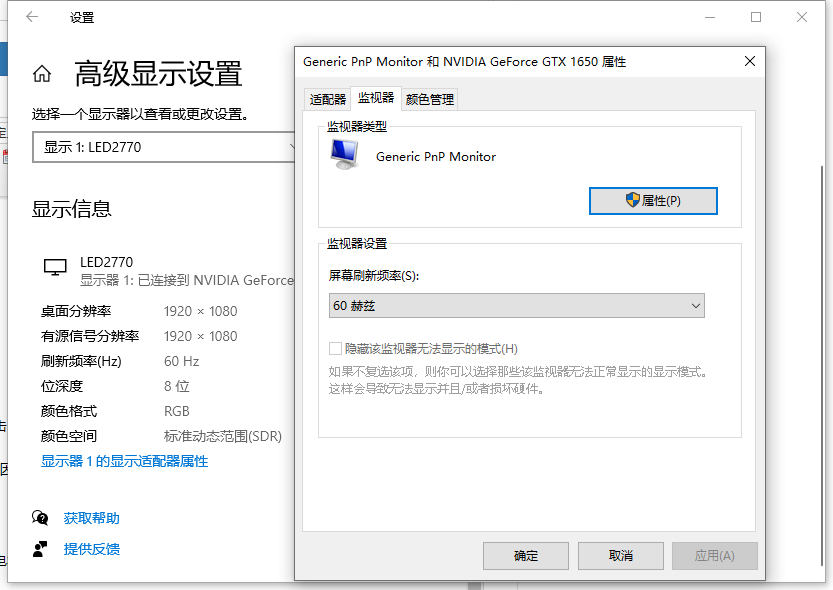Click the 提供反馈 person icon
This screenshot has width=833, height=590.
coord(40,549)
